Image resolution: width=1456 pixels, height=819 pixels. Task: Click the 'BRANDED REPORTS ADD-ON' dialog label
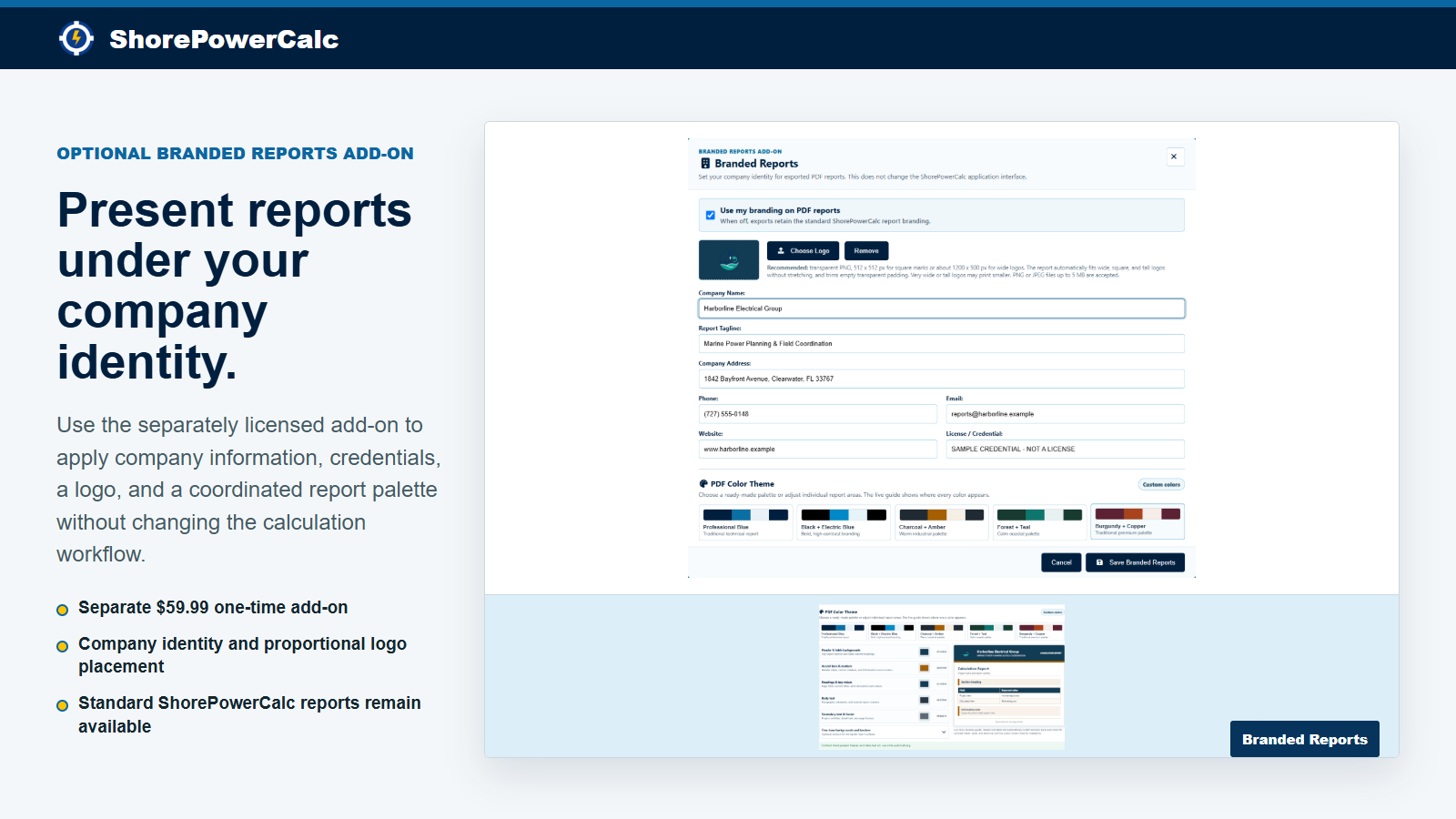[x=740, y=152]
